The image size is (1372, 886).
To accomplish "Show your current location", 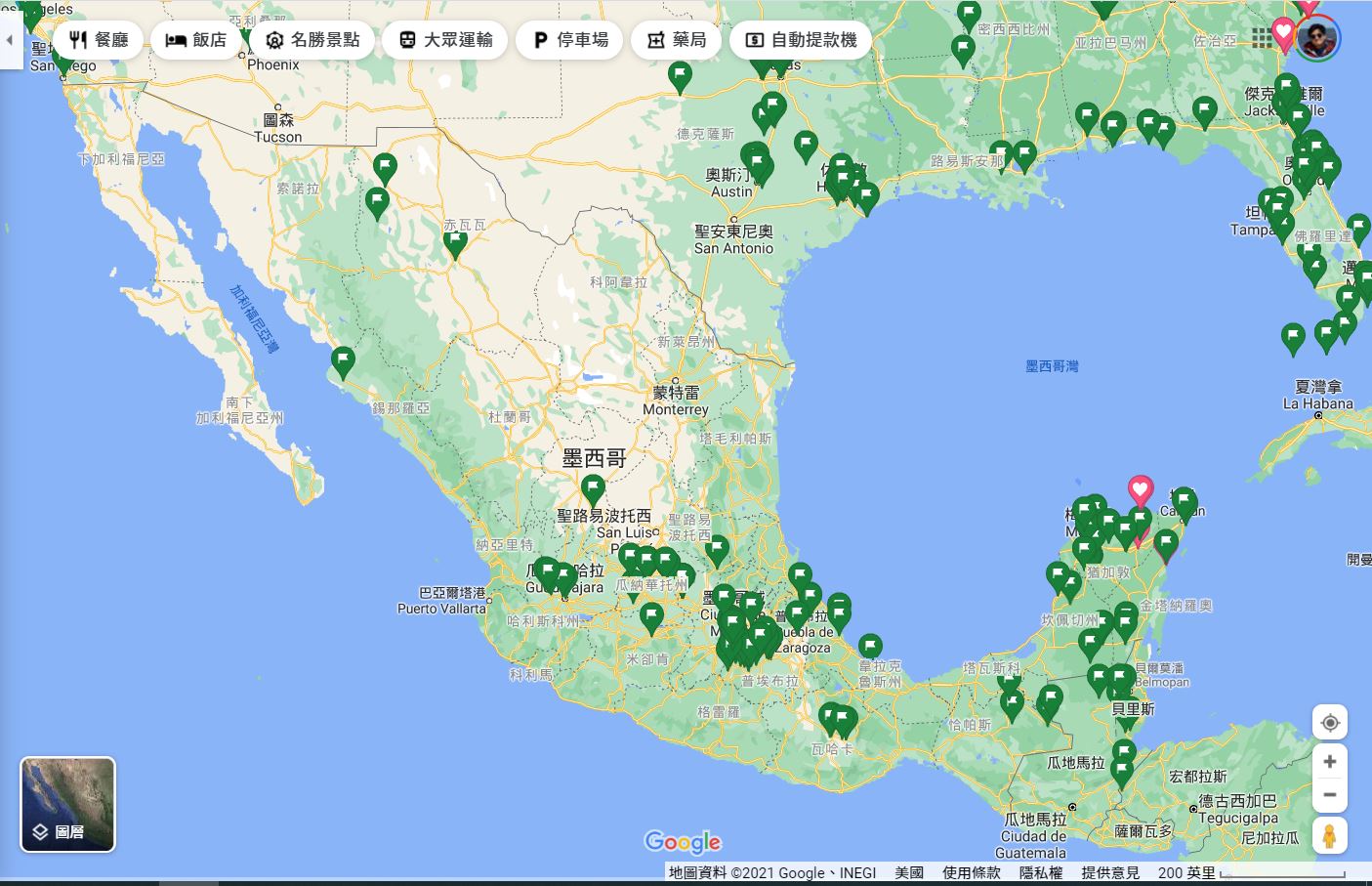I will (x=1329, y=723).
